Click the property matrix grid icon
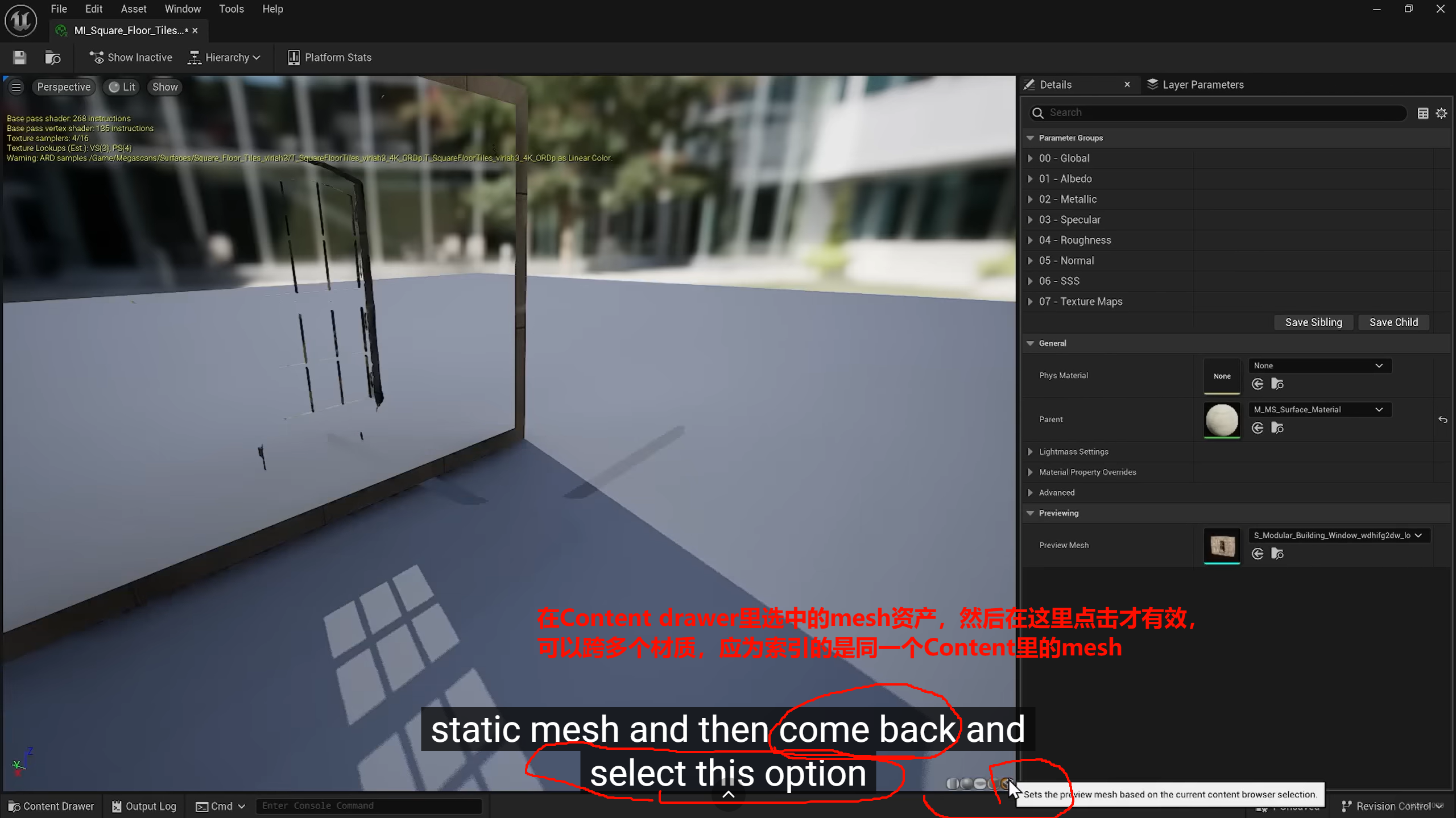This screenshot has width=1456, height=818. tap(1422, 113)
